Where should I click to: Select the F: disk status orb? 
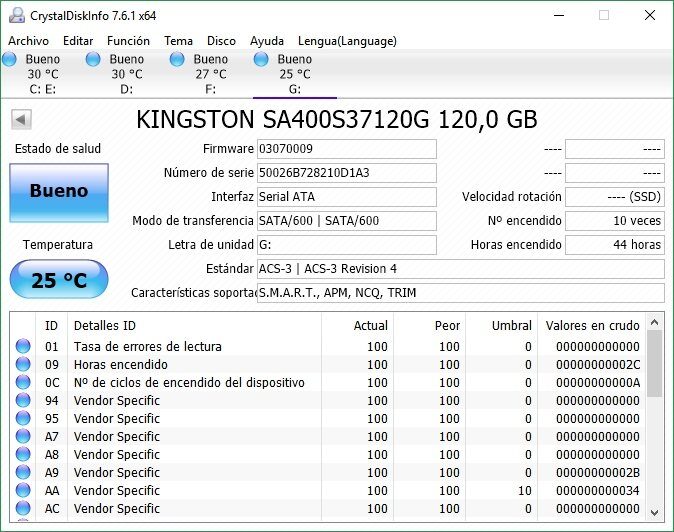click(177, 59)
